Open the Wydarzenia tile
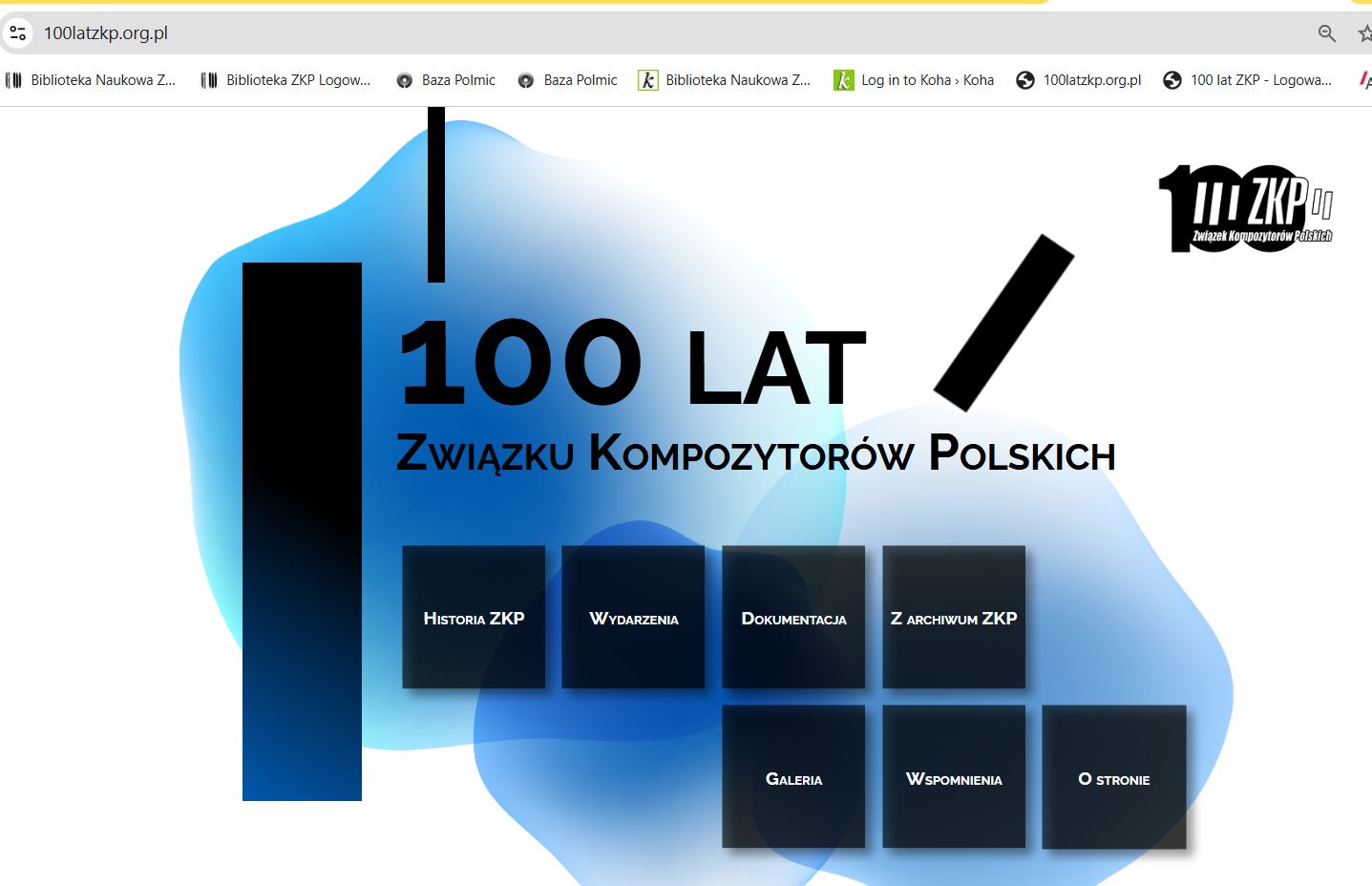Image resolution: width=1372 pixels, height=886 pixels. click(x=633, y=617)
